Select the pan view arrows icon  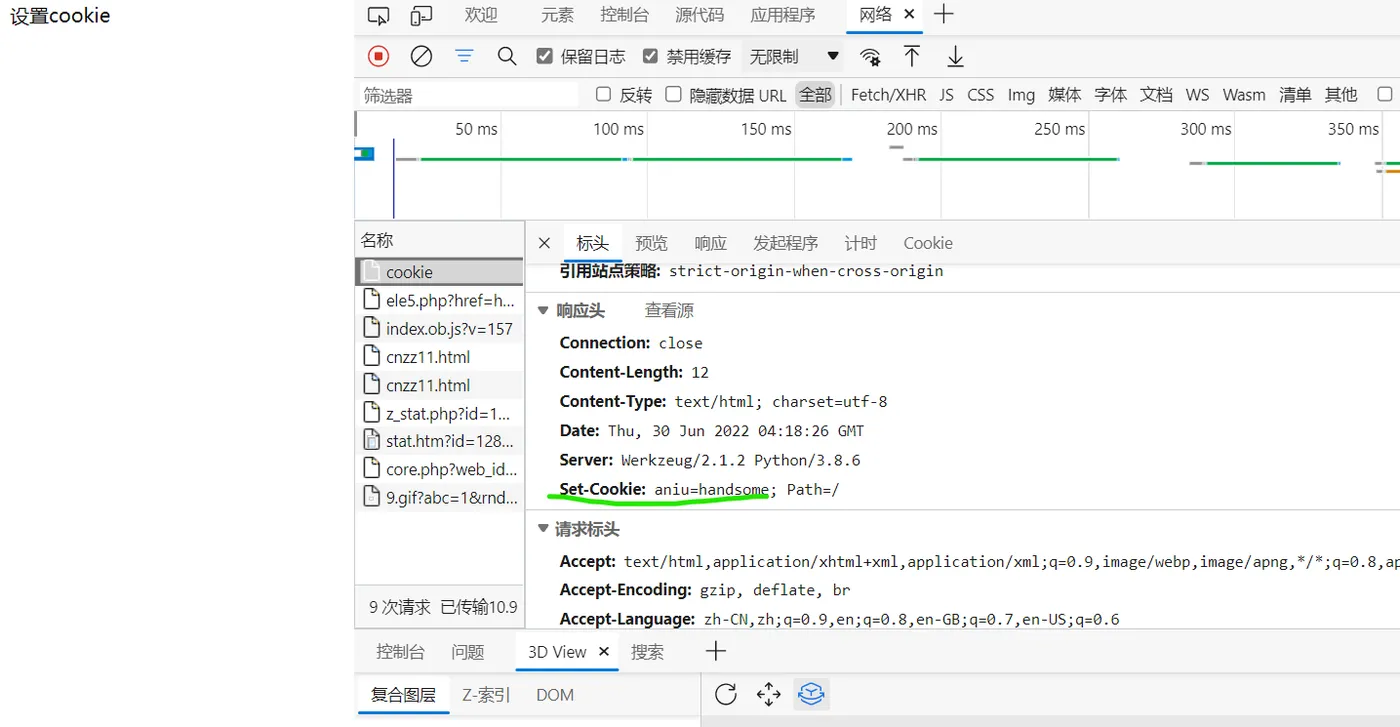point(768,694)
